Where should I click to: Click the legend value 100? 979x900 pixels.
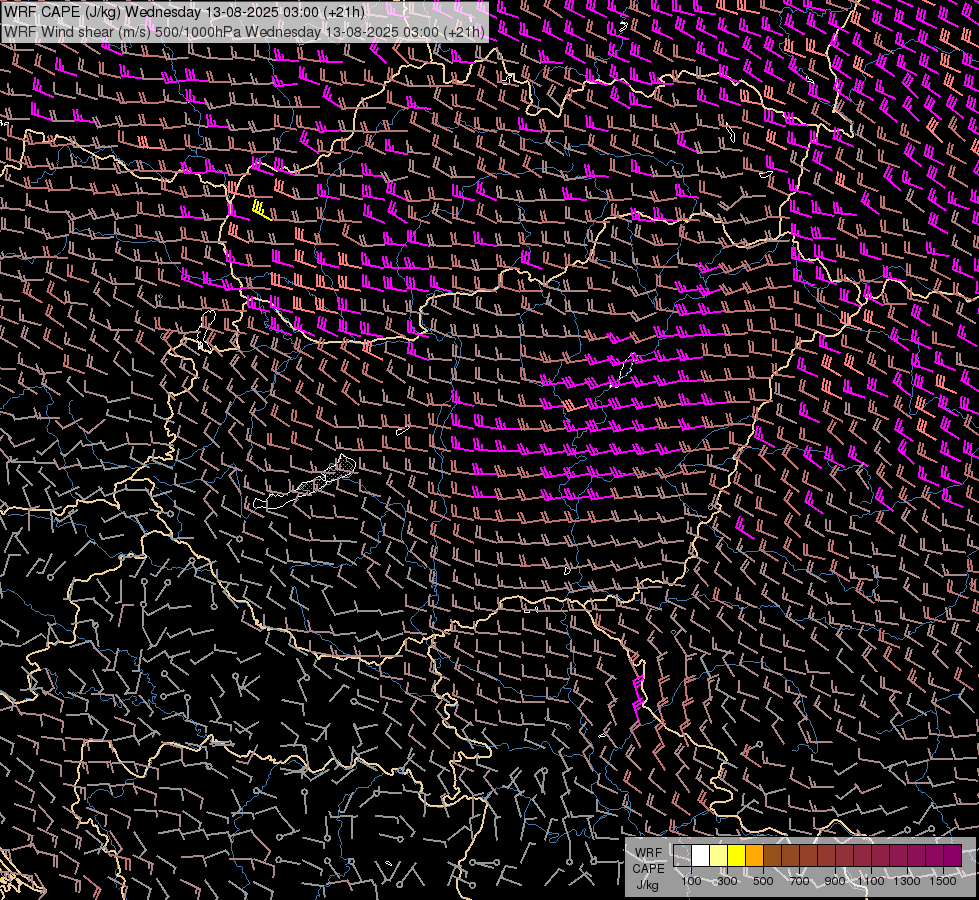point(691,881)
